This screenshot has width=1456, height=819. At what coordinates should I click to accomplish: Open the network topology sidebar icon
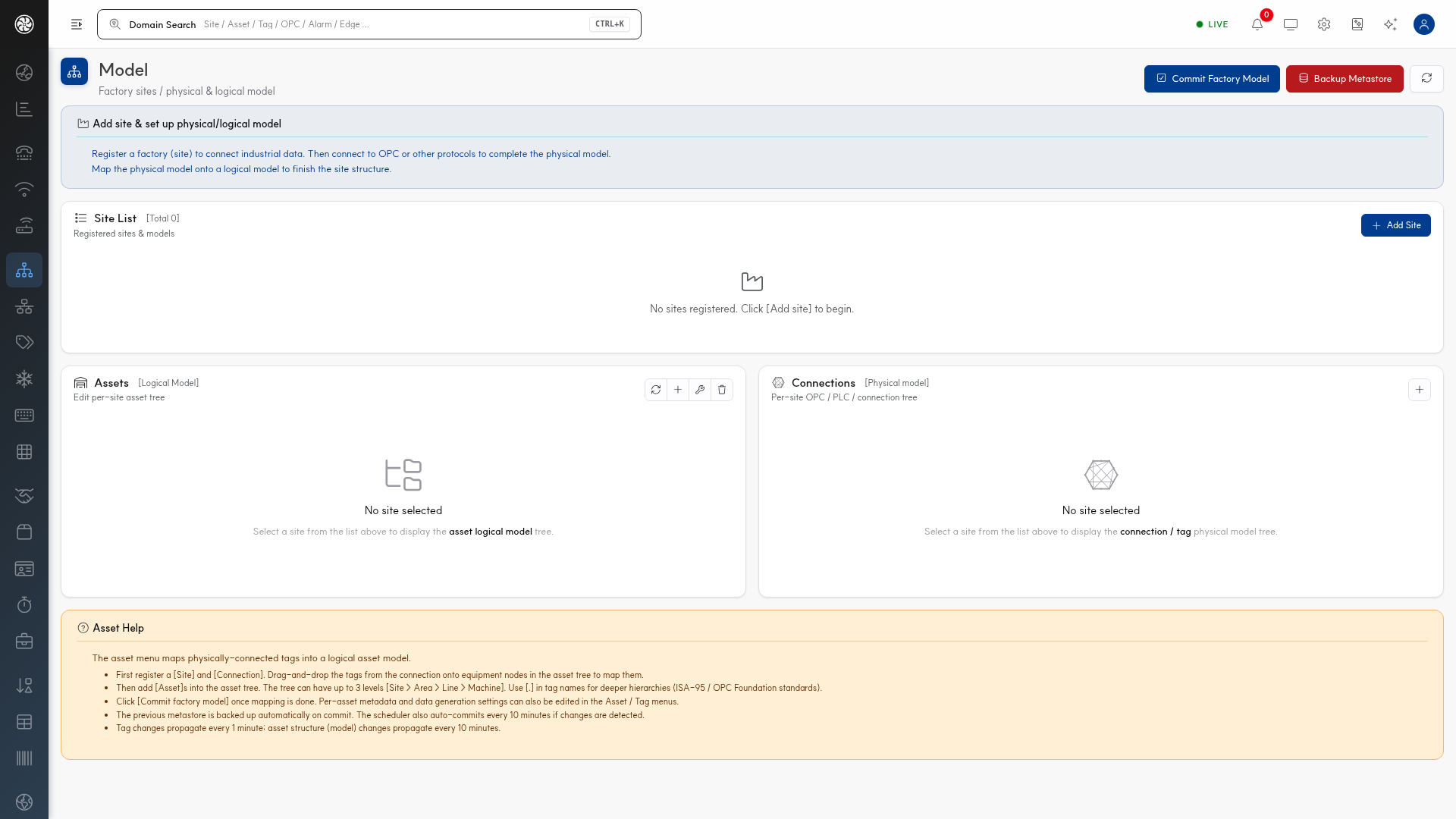24,306
